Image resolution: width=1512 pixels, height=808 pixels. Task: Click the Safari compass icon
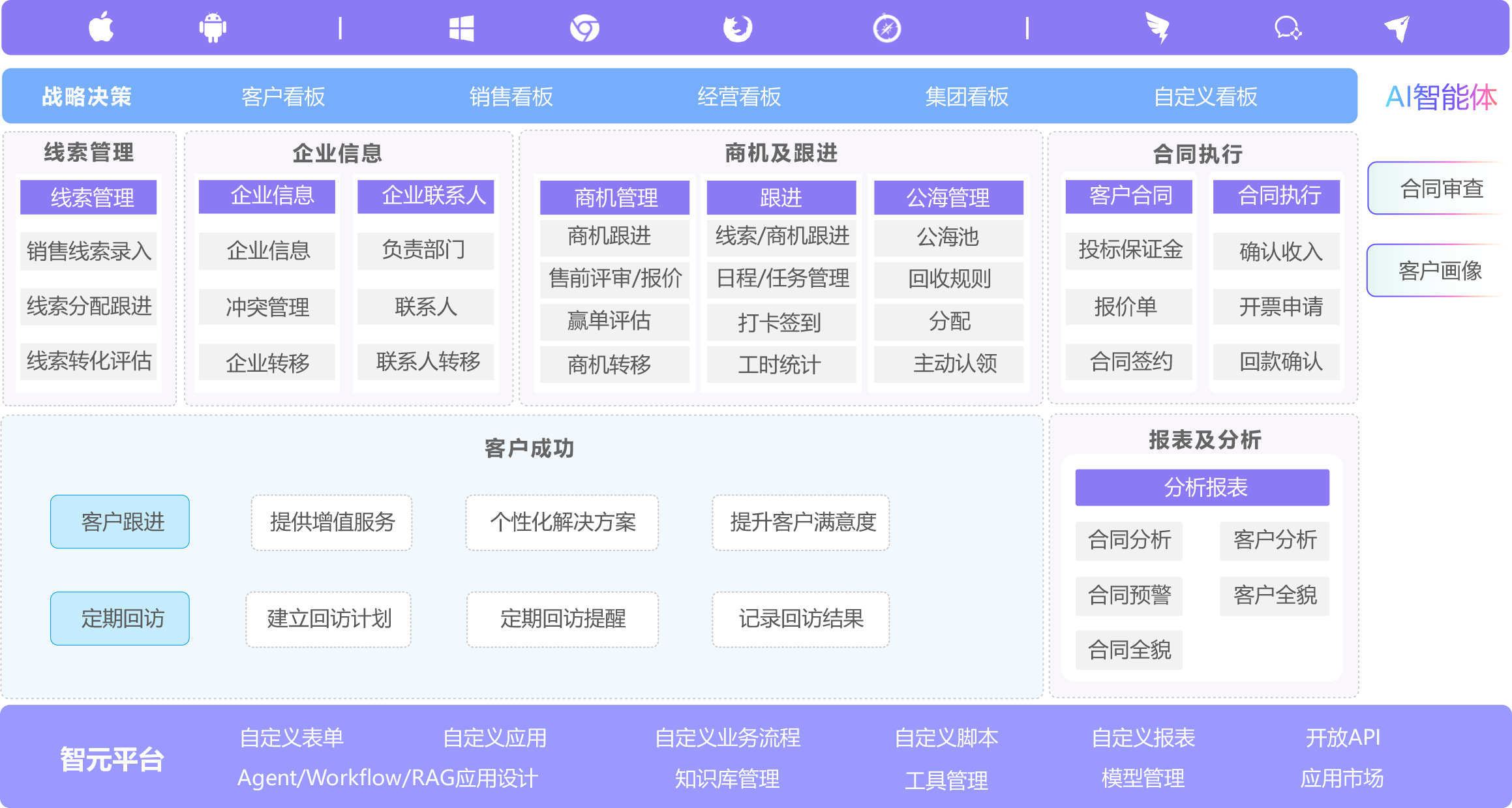886,28
